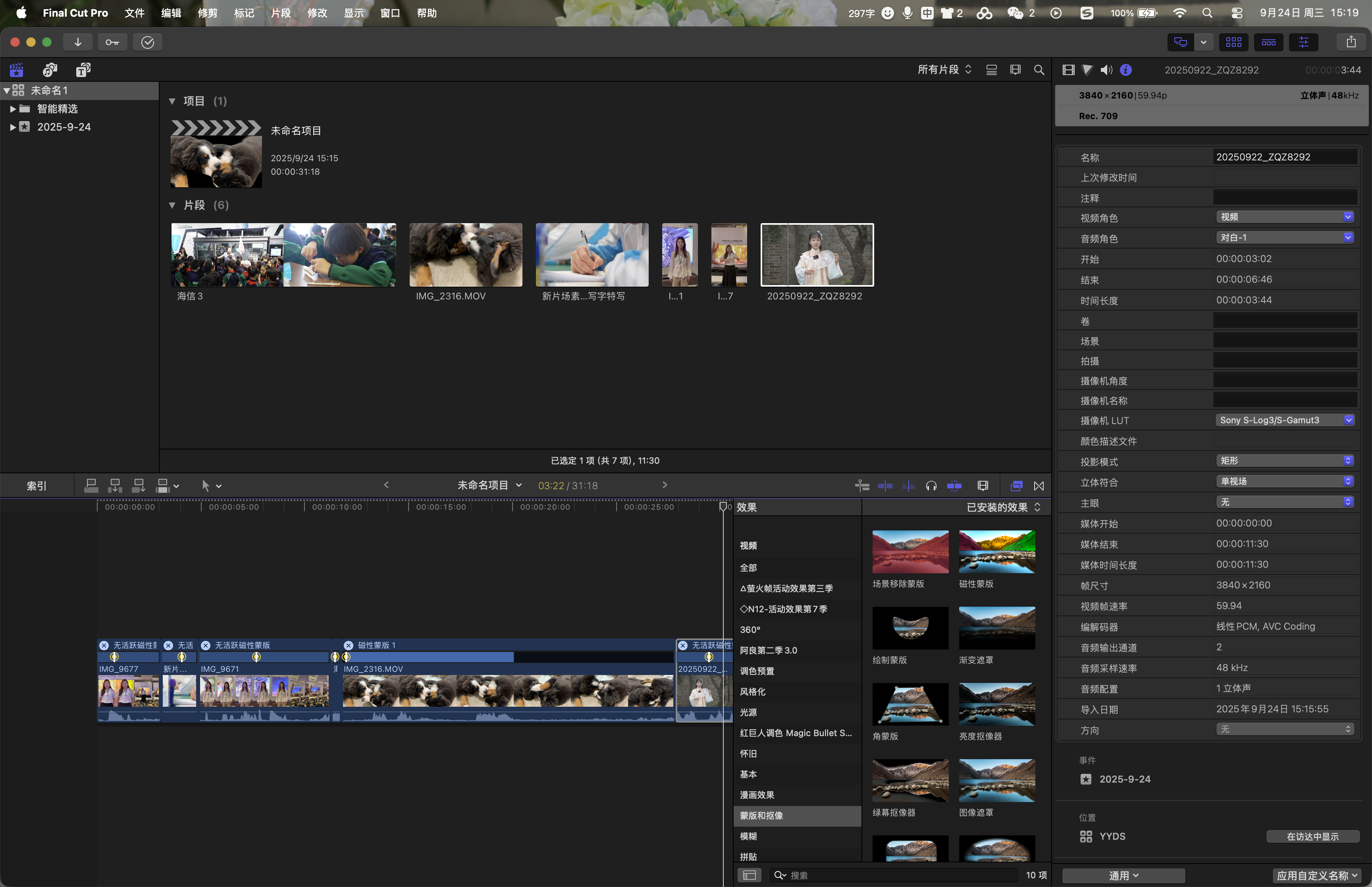
Task: Toggle audio skimming waveform button
Action: 908,486
